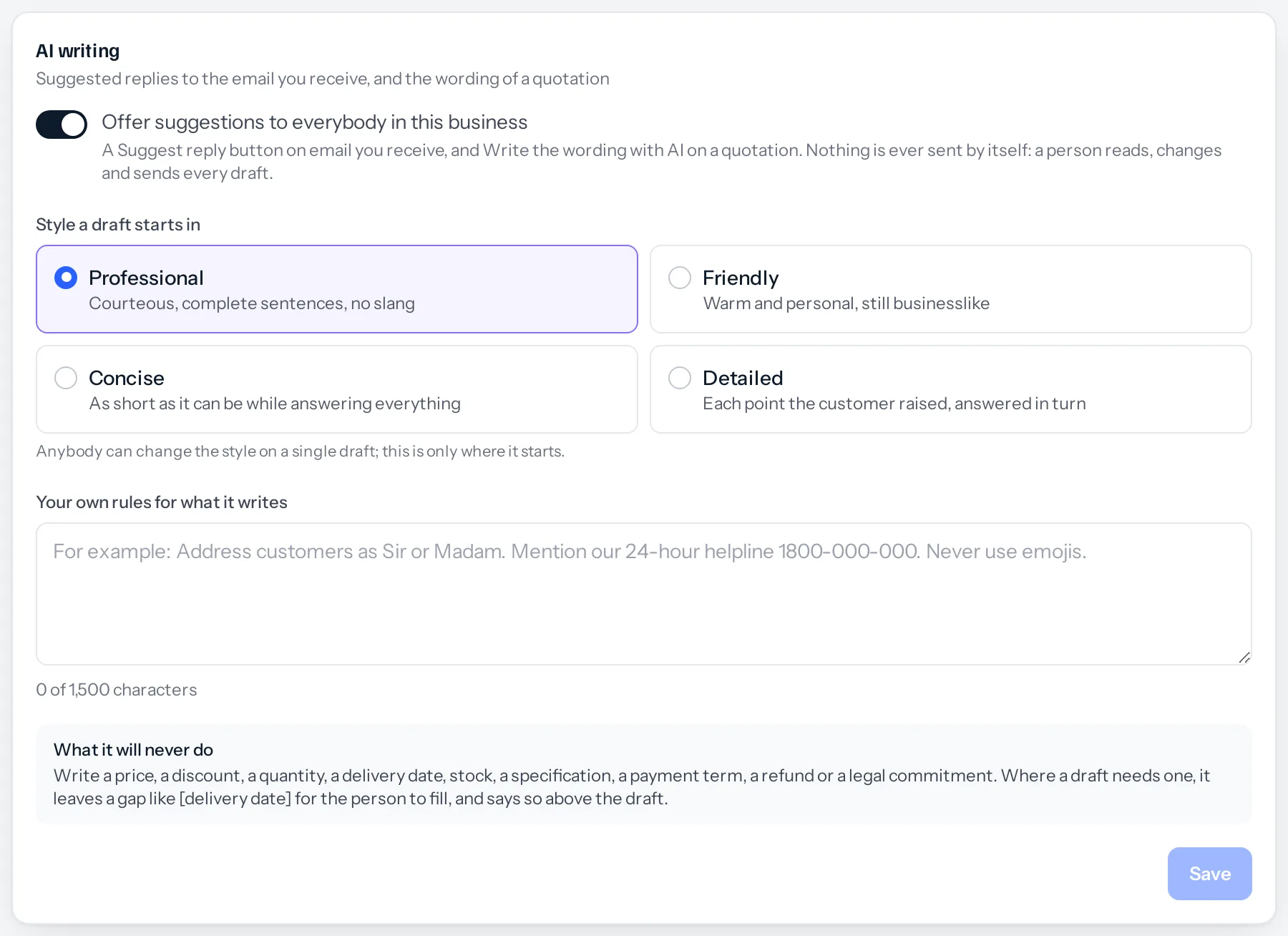The height and width of the screenshot is (936, 1288).
Task: Click "Style a draft starts in" label
Action: pyautogui.click(x=118, y=225)
